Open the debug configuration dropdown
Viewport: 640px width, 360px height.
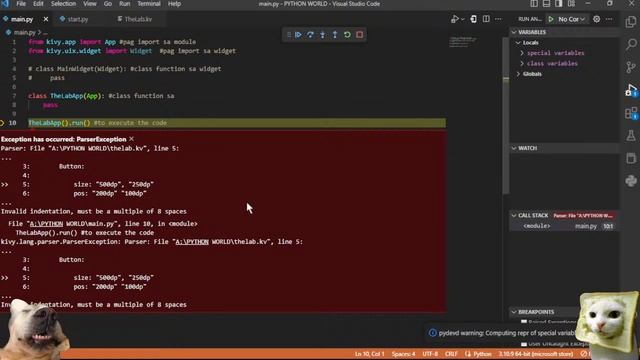pos(571,19)
